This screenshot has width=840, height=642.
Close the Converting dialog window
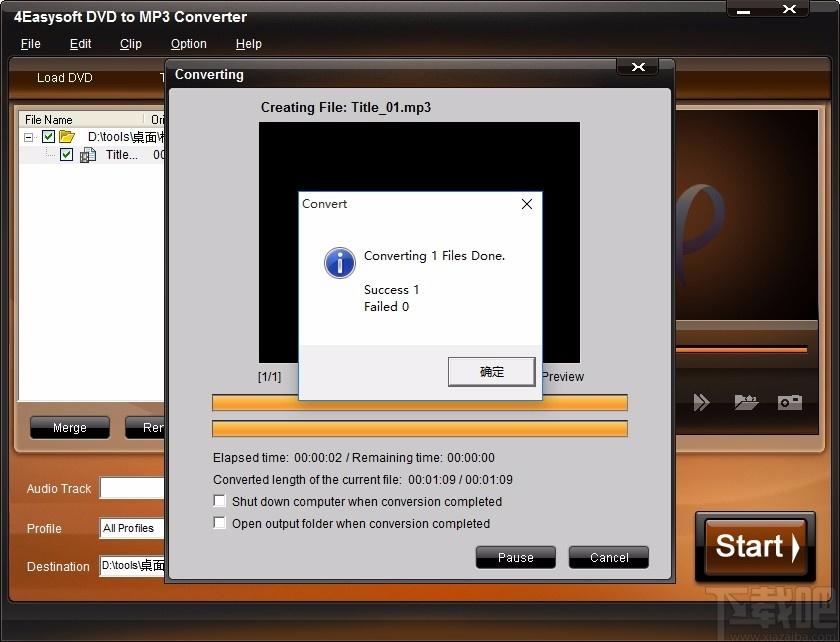pyautogui.click(x=638, y=67)
